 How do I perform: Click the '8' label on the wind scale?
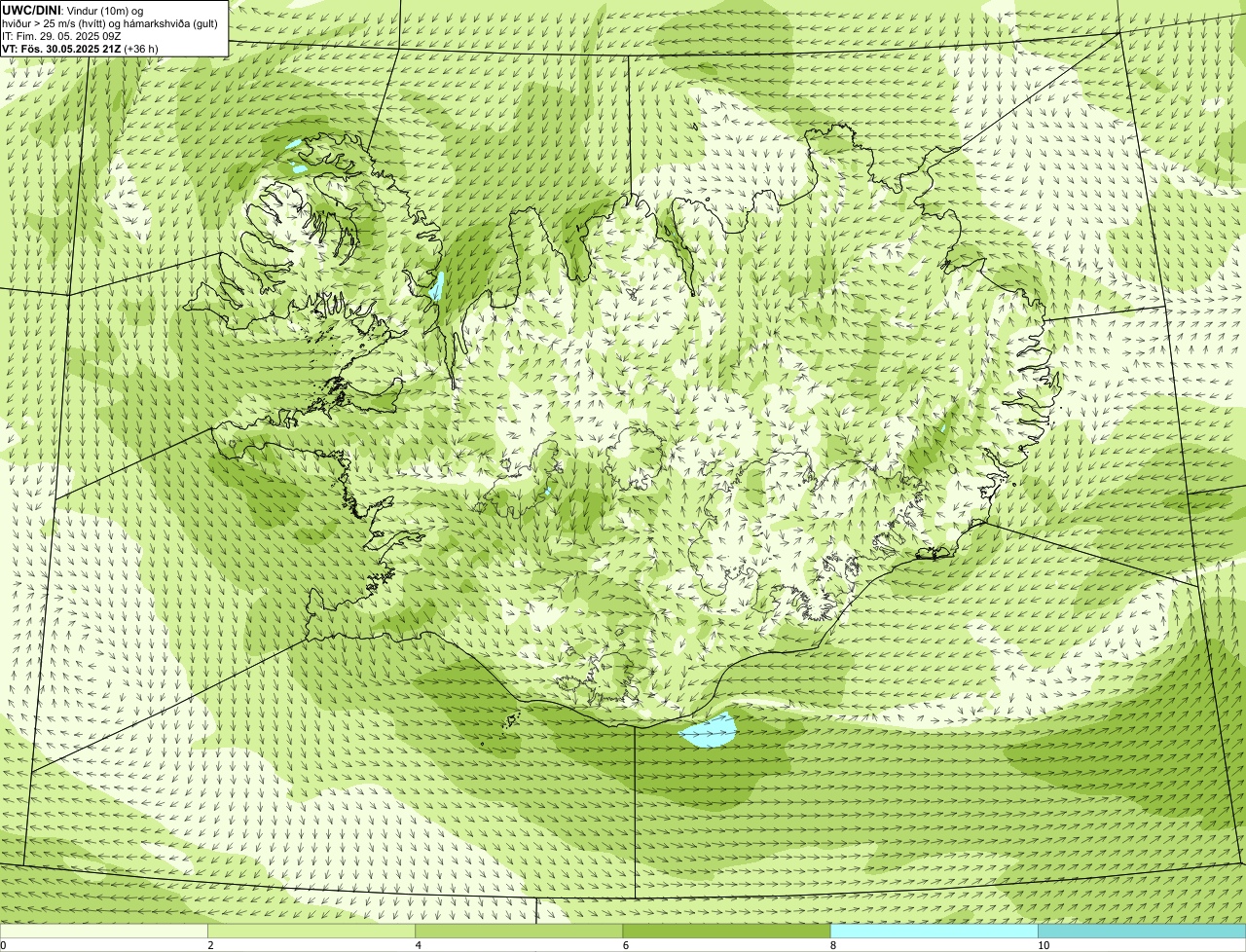[x=833, y=945]
